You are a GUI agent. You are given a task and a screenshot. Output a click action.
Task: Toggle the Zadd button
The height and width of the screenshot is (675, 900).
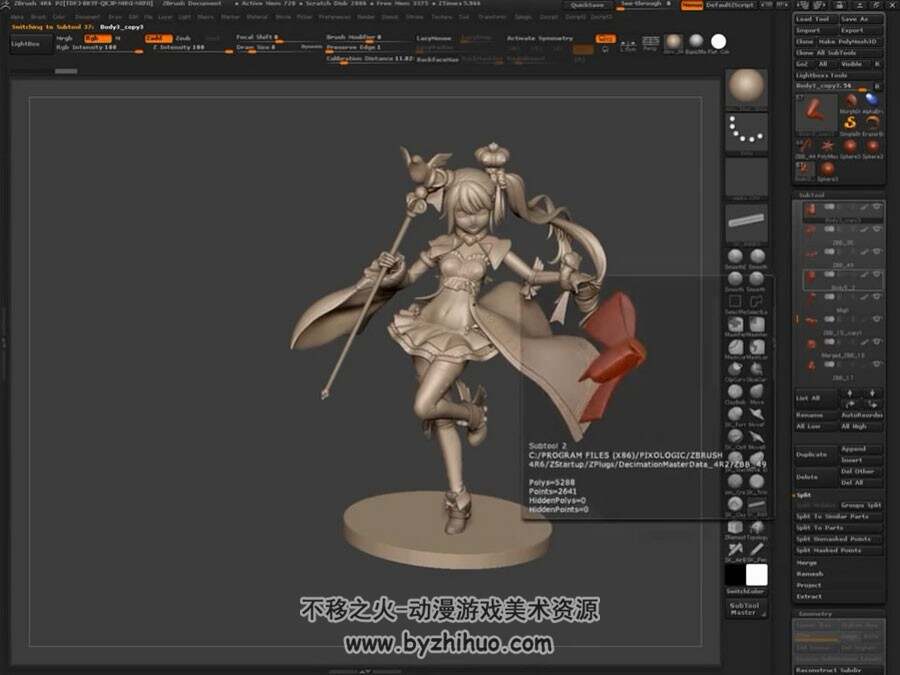(x=158, y=38)
